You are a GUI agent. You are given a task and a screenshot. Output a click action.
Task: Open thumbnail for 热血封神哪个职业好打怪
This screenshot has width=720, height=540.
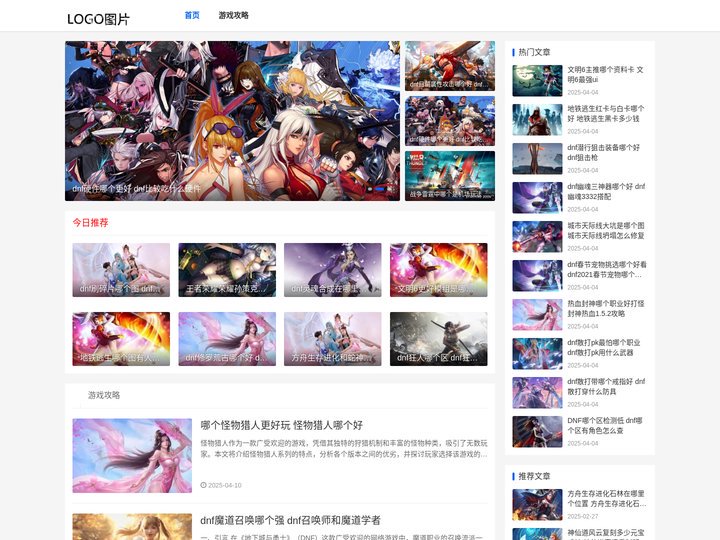(x=537, y=315)
